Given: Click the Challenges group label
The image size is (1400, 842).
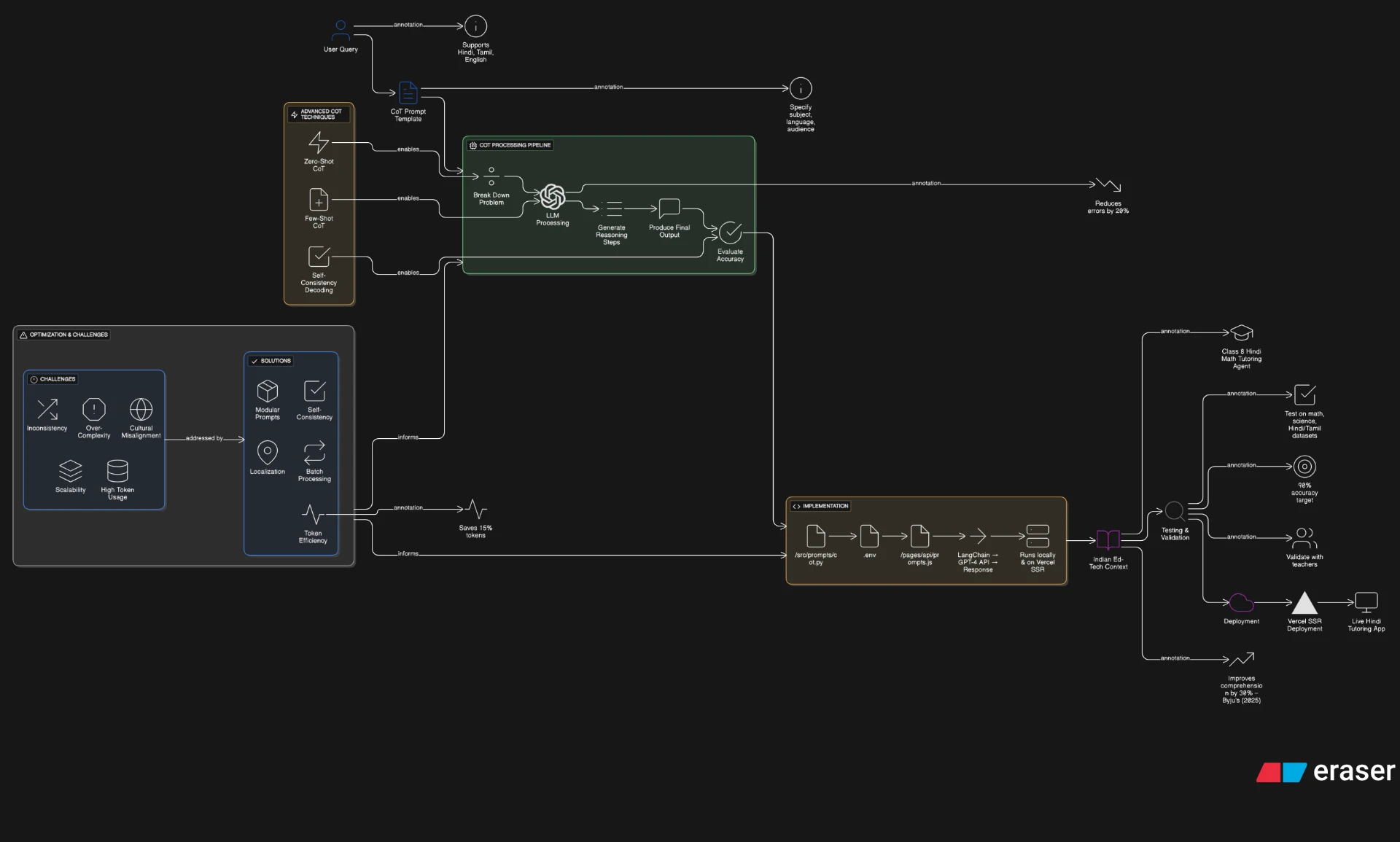Looking at the screenshot, I should click(52, 379).
